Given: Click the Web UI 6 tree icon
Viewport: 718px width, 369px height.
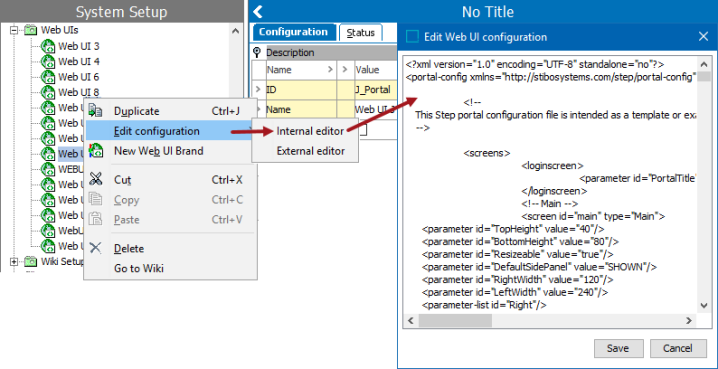Looking at the screenshot, I should (x=48, y=76).
